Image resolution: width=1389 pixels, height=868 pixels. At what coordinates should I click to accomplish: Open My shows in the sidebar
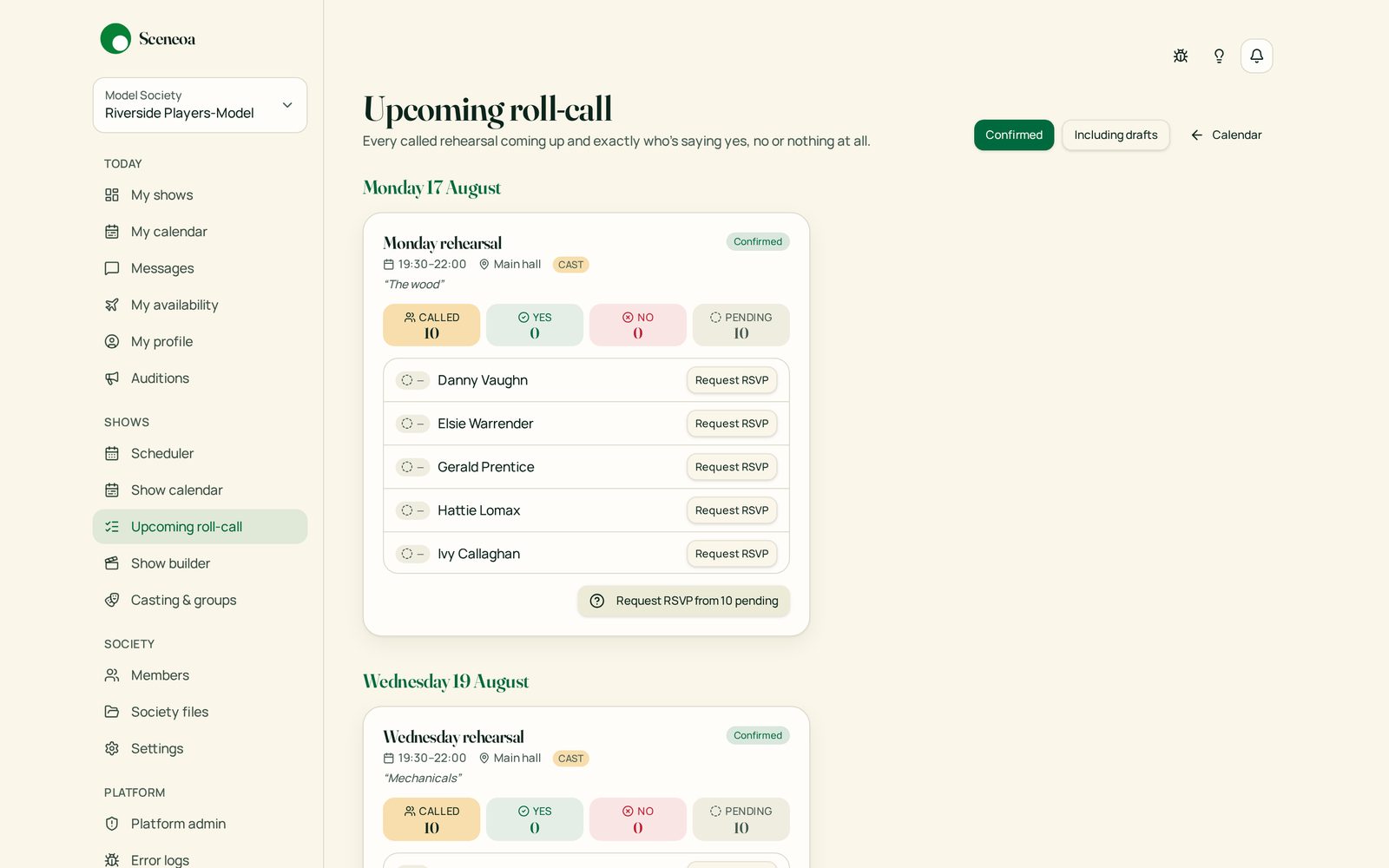click(200, 195)
